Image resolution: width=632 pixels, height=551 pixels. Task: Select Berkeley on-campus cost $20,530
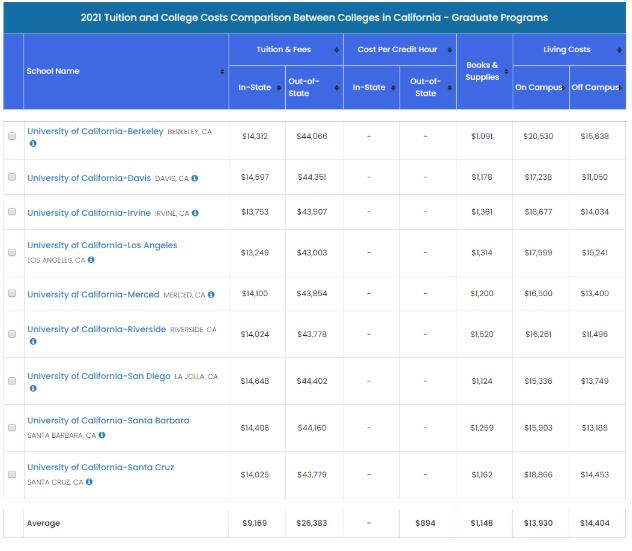click(x=538, y=136)
